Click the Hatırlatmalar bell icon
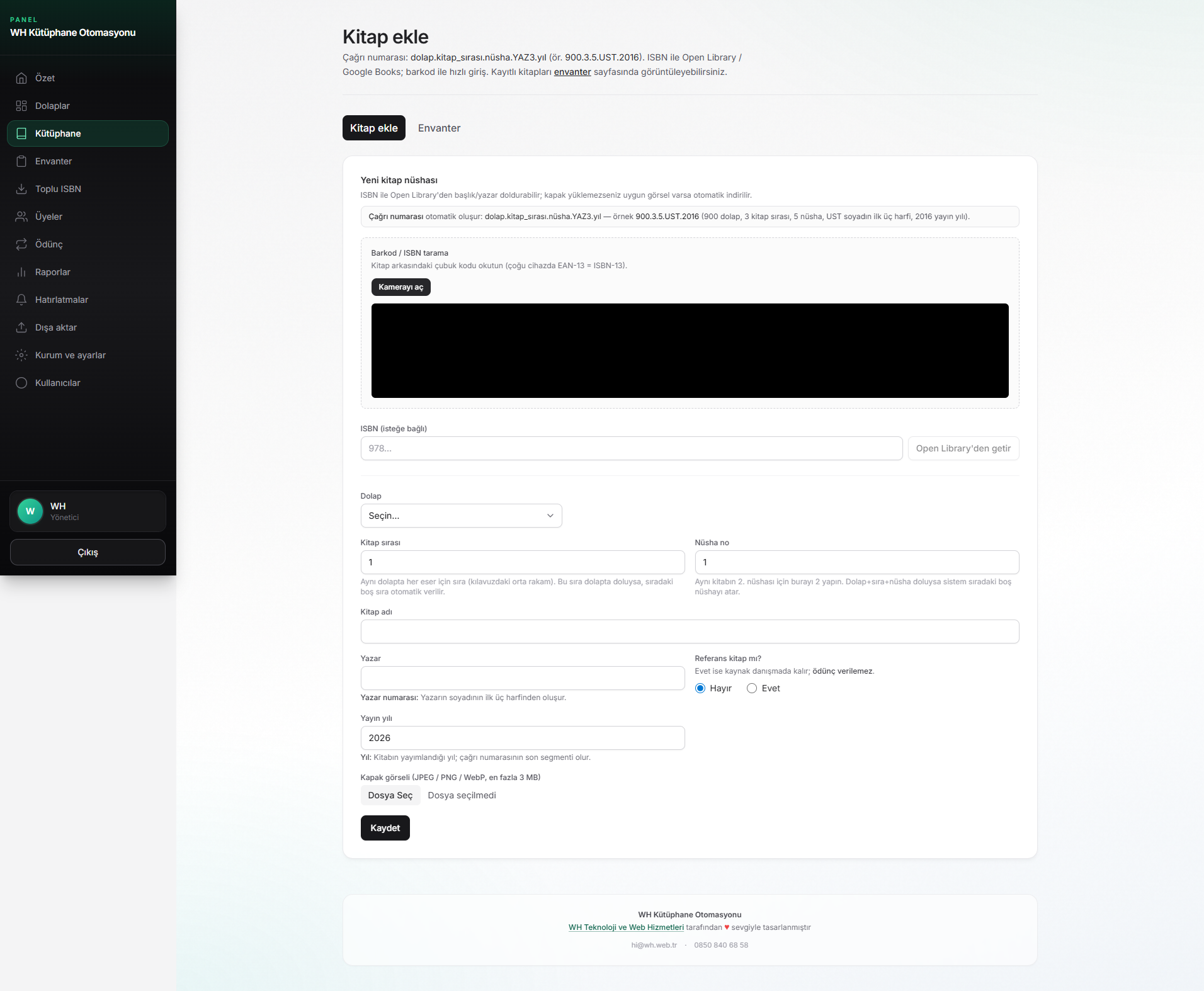 point(21,300)
